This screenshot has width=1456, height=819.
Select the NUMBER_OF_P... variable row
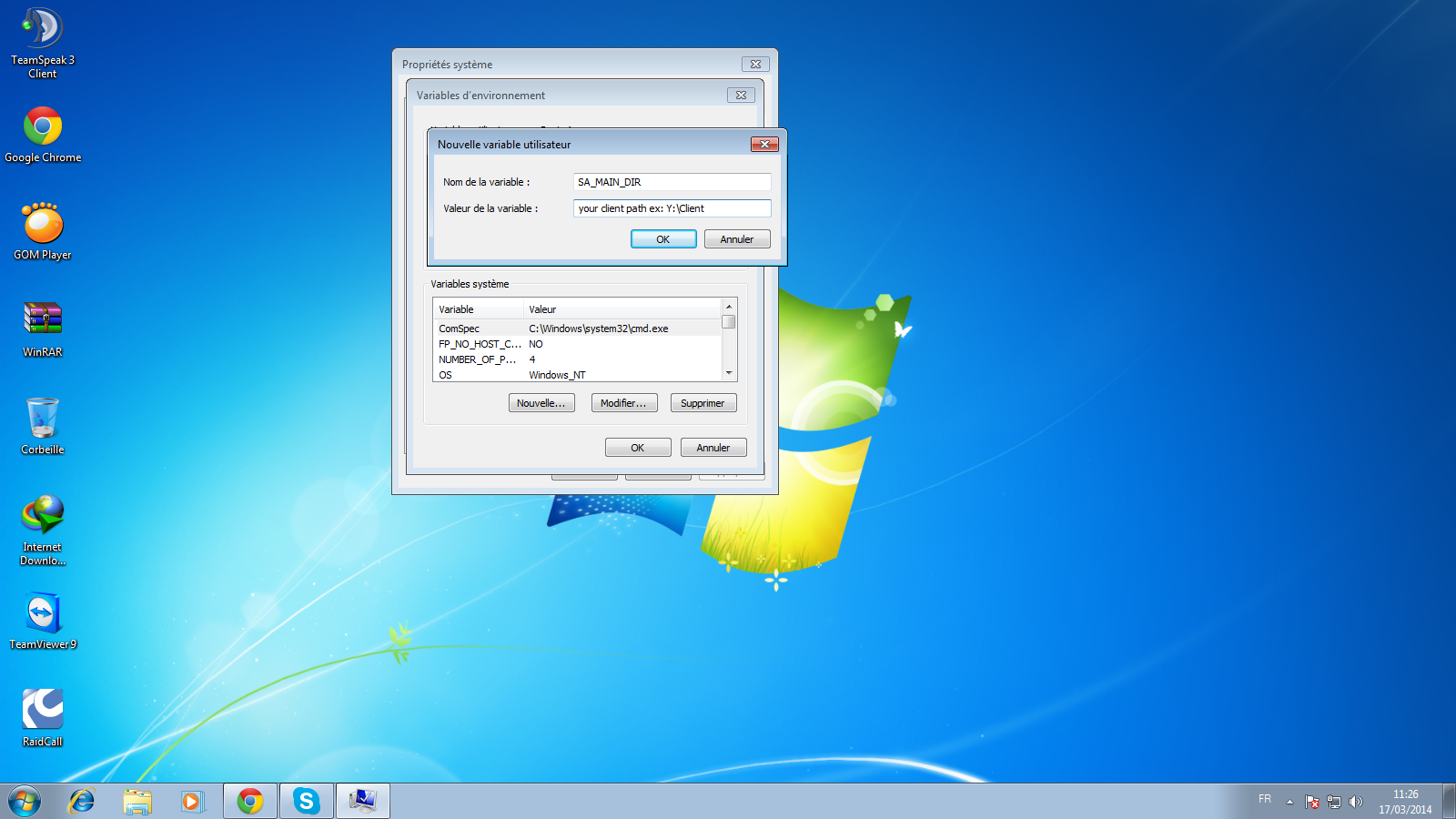(x=577, y=359)
